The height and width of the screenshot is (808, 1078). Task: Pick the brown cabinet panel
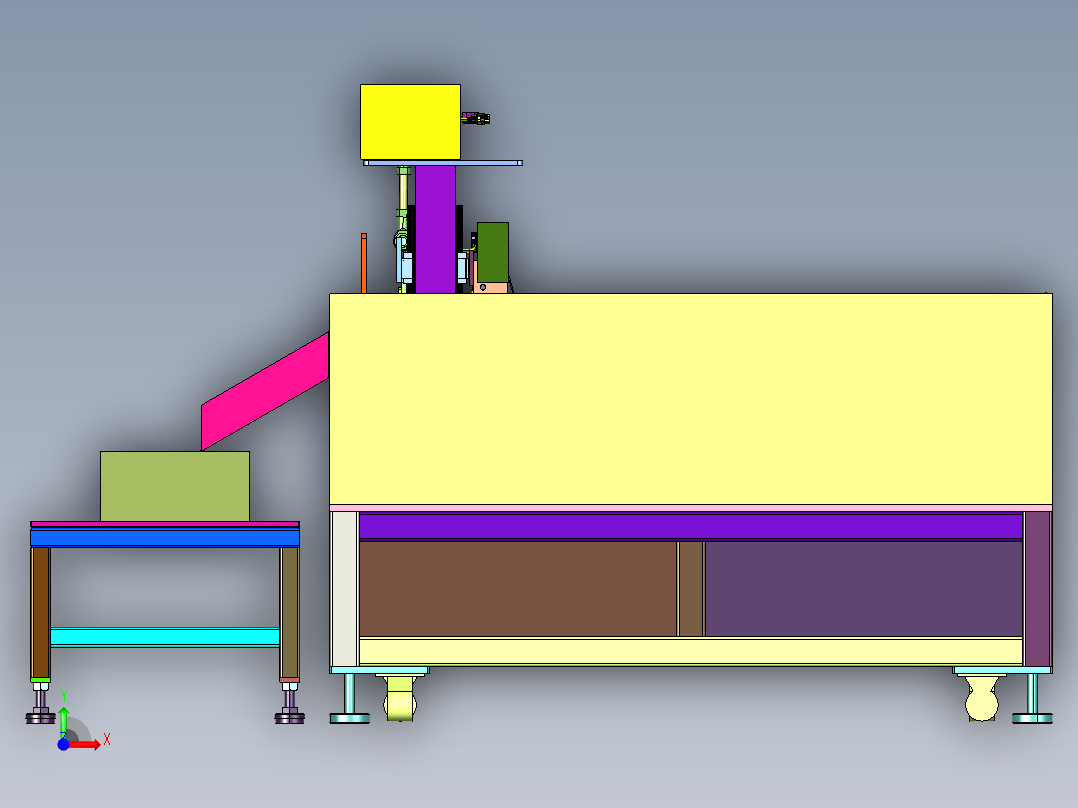518,589
